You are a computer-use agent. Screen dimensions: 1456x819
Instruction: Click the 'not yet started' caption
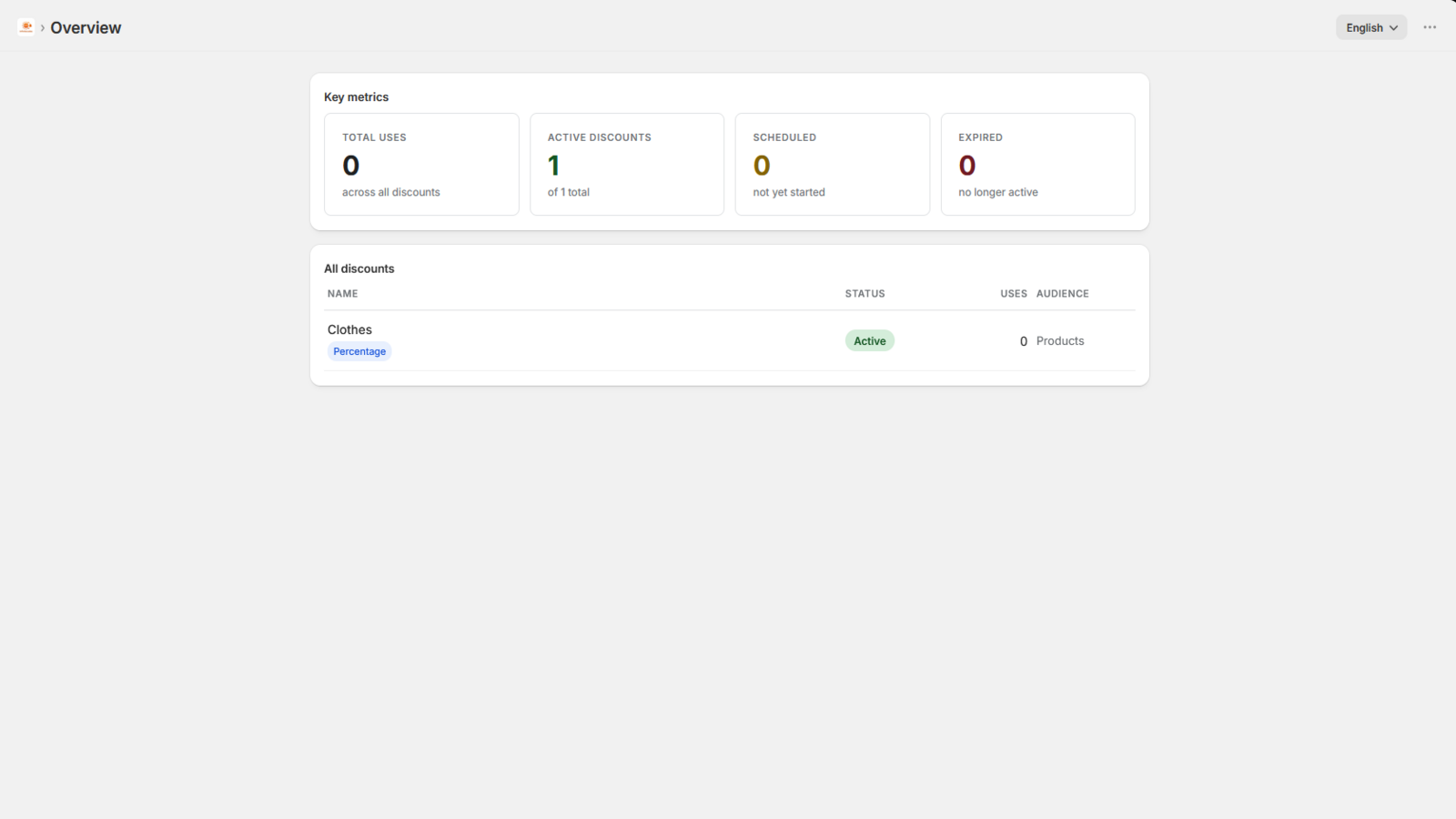(x=789, y=192)
